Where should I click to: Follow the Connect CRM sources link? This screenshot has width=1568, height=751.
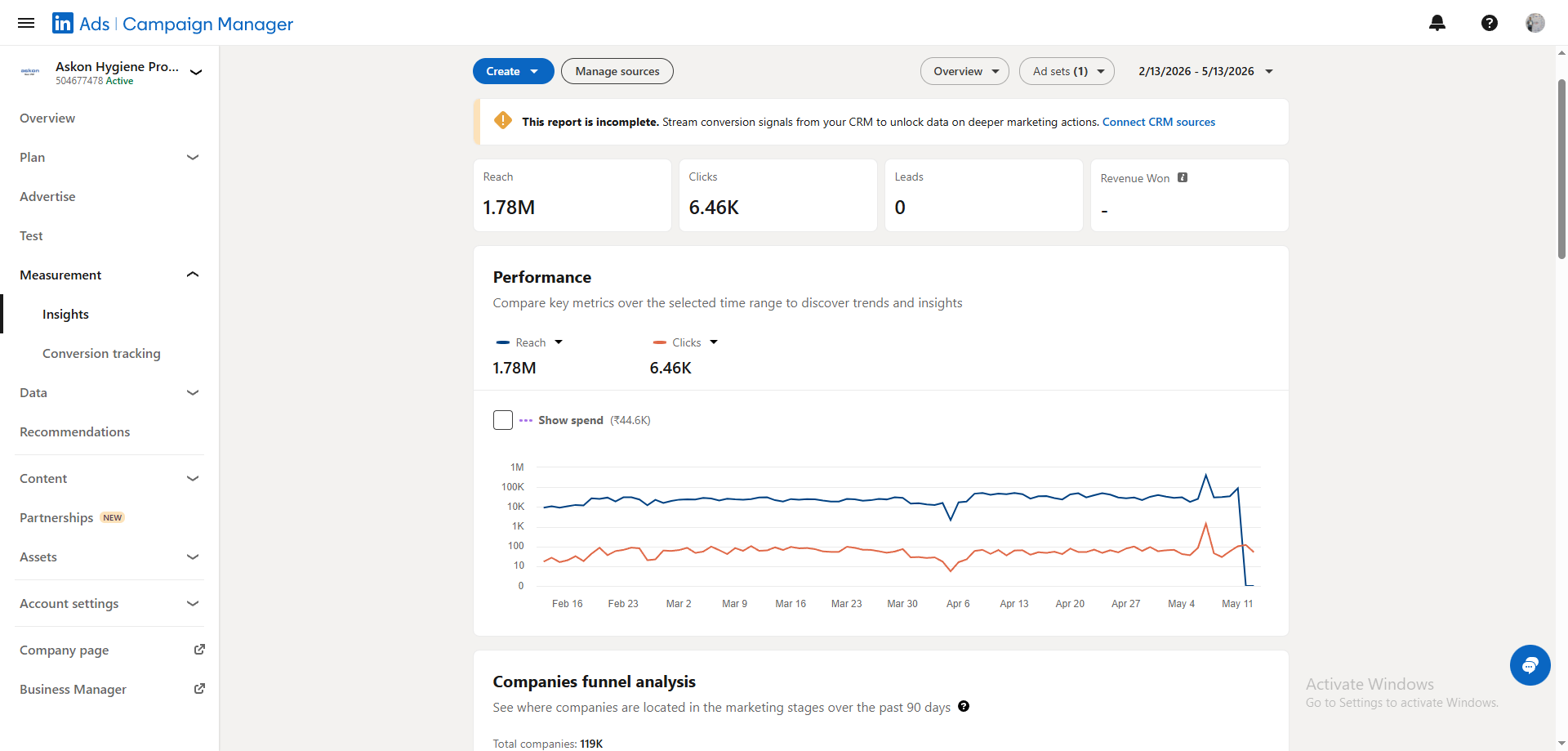click(x=1158, y=122)
